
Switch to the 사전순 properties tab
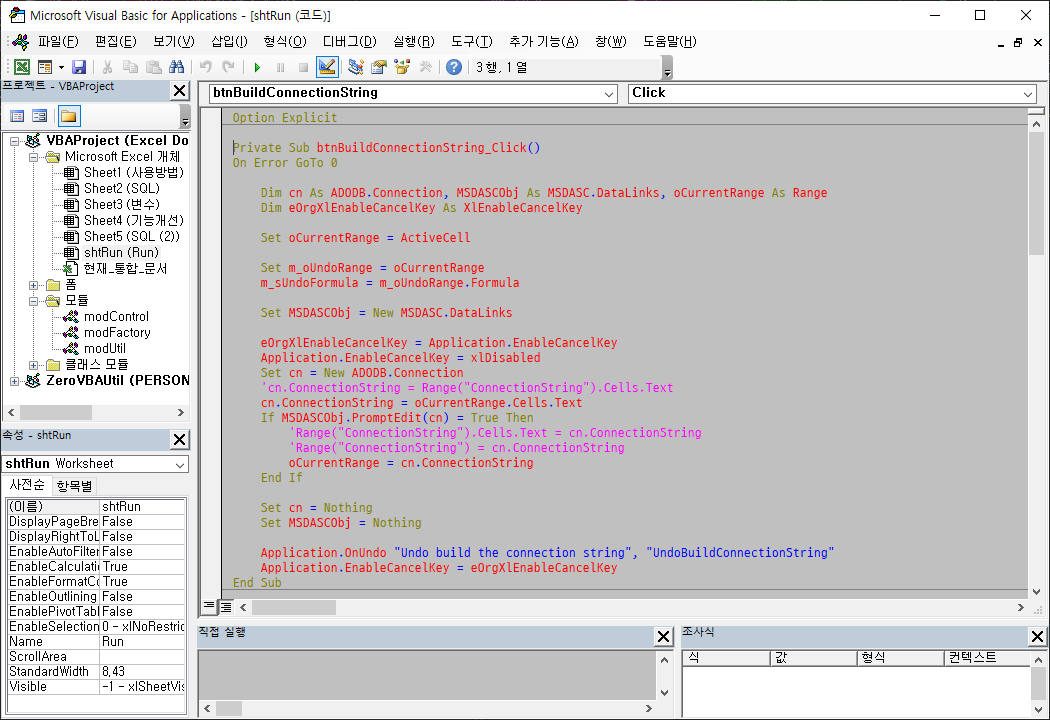pos(27,485)
